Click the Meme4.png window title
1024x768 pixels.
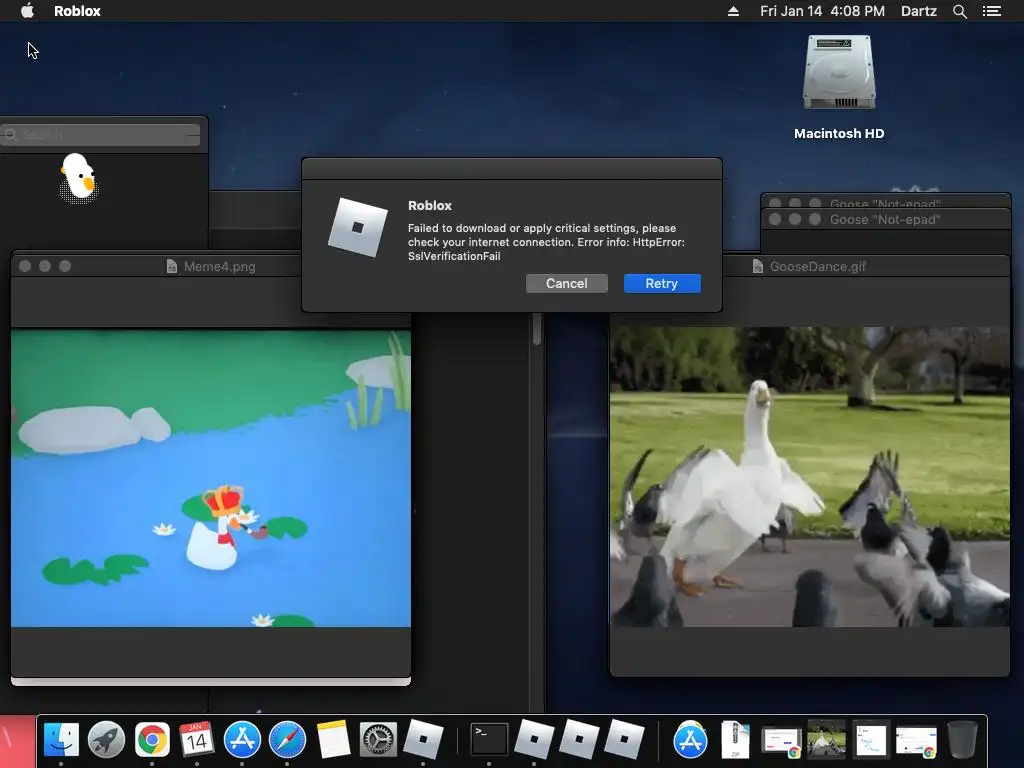click(219, 266)
